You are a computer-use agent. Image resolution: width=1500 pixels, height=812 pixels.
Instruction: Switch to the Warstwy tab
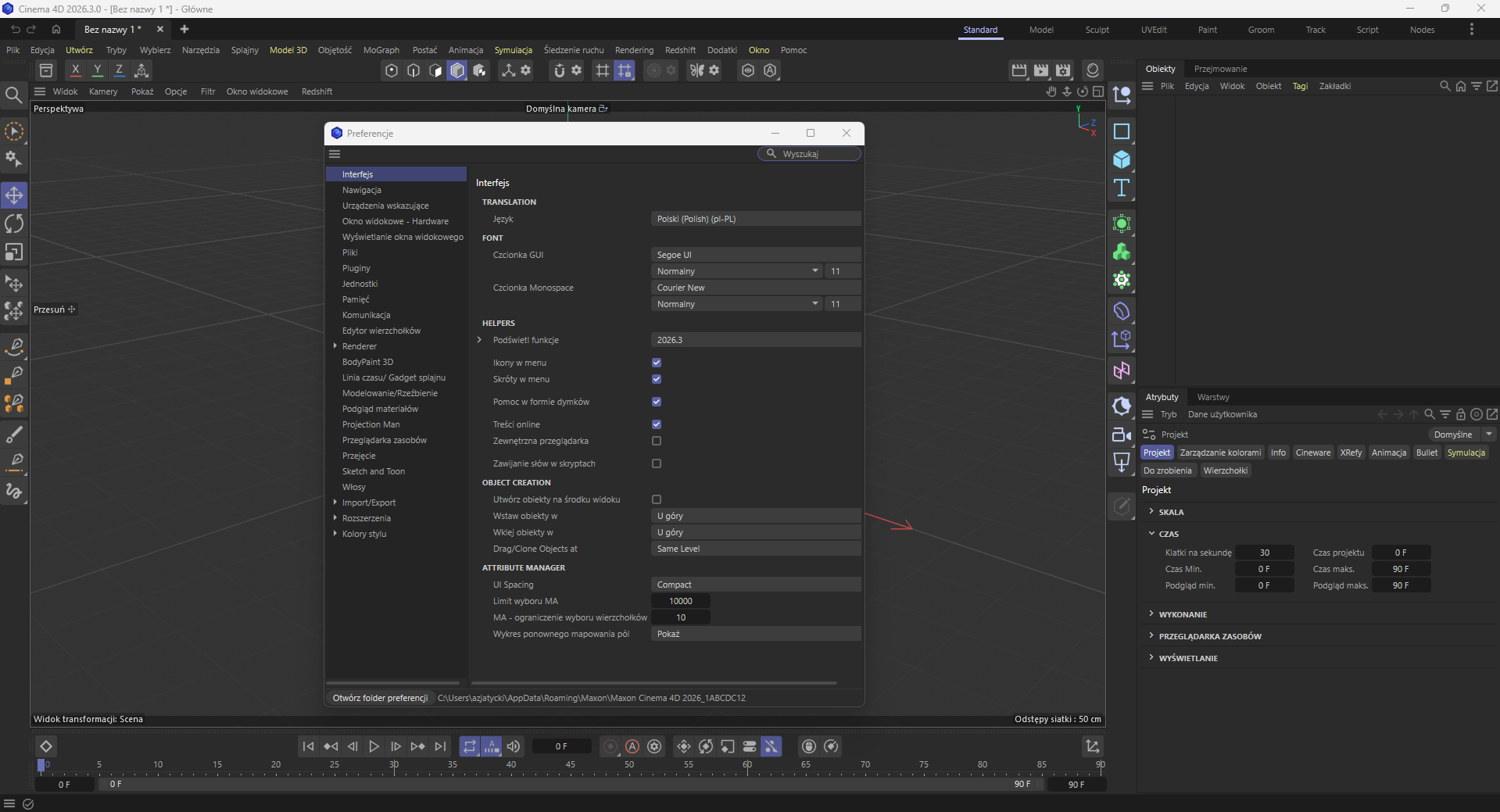click(x=1213, y=397)
